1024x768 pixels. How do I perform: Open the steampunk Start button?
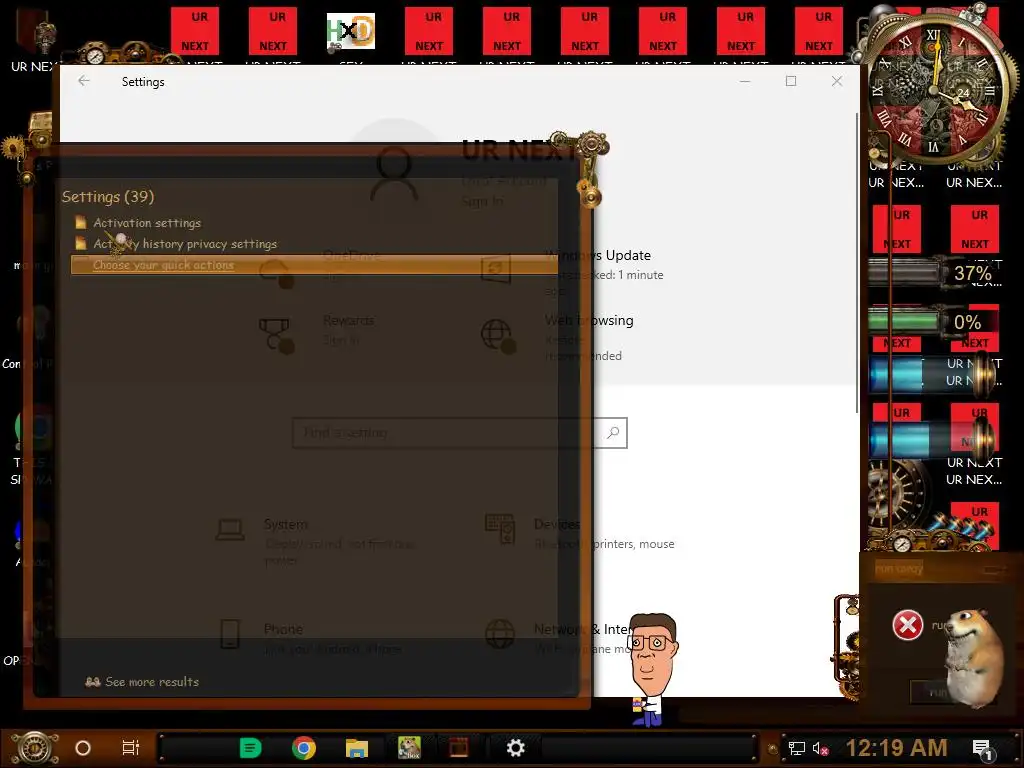coord(35,748)
